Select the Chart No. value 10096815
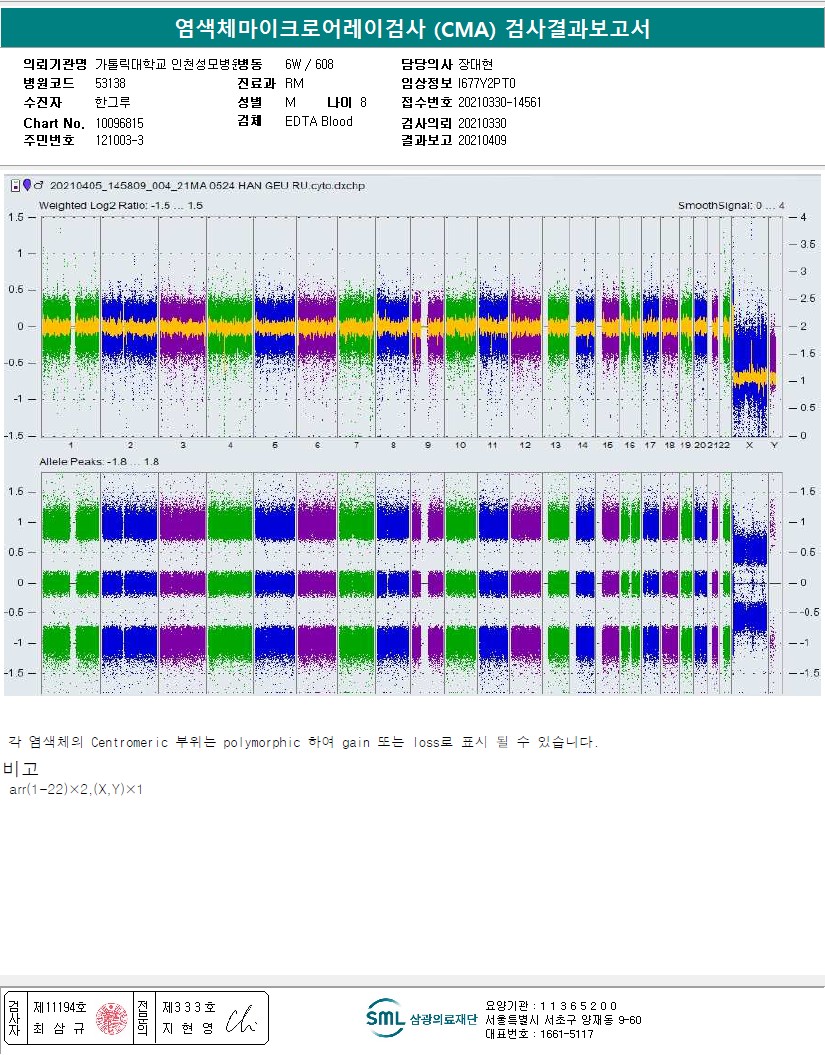 [119, 123]
